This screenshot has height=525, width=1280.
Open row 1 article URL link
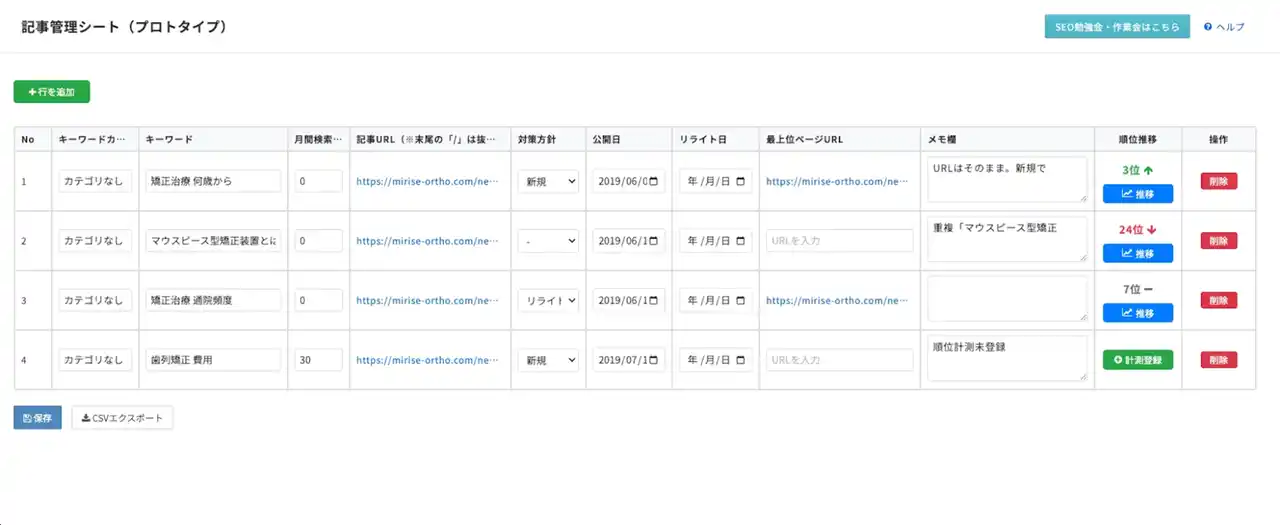click(426, 182)
